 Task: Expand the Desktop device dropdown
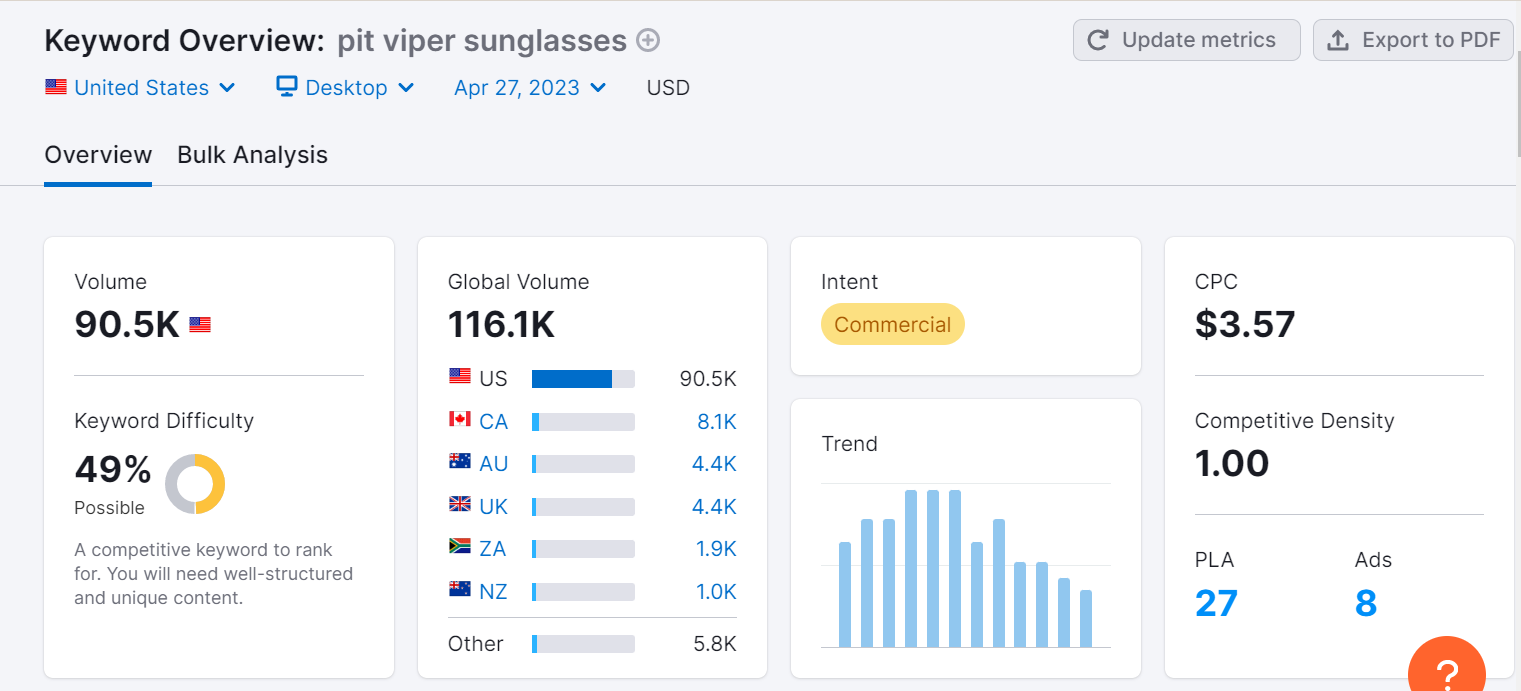(x=345, y=88)
